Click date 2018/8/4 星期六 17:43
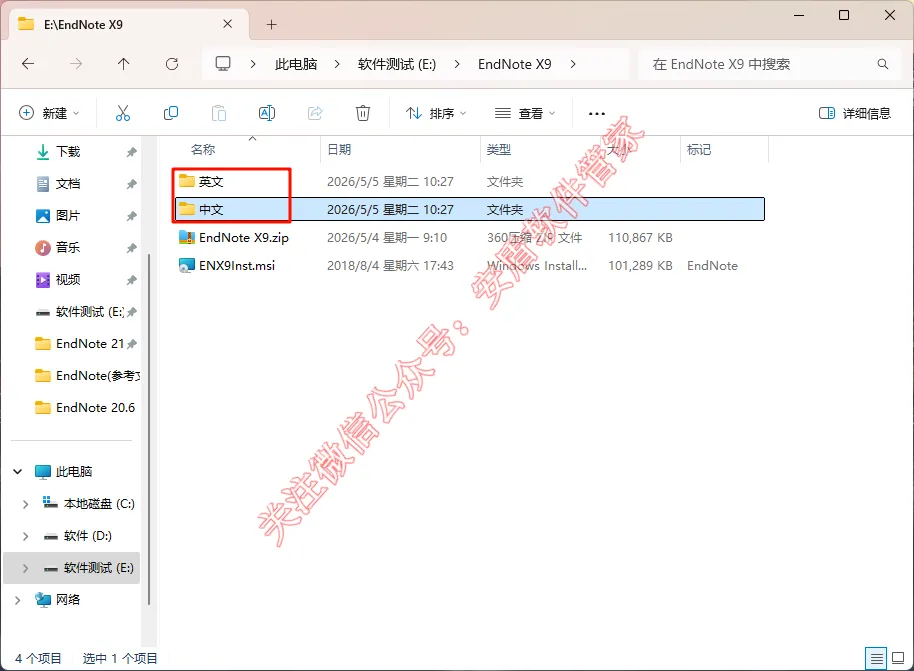This screenshot has width=914, height=671. tap(390, 266)
